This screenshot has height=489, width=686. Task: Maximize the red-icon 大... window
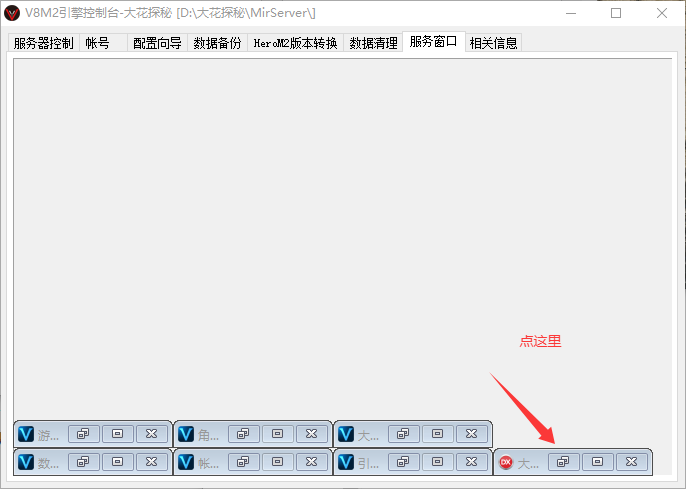[x=597, y=462]
